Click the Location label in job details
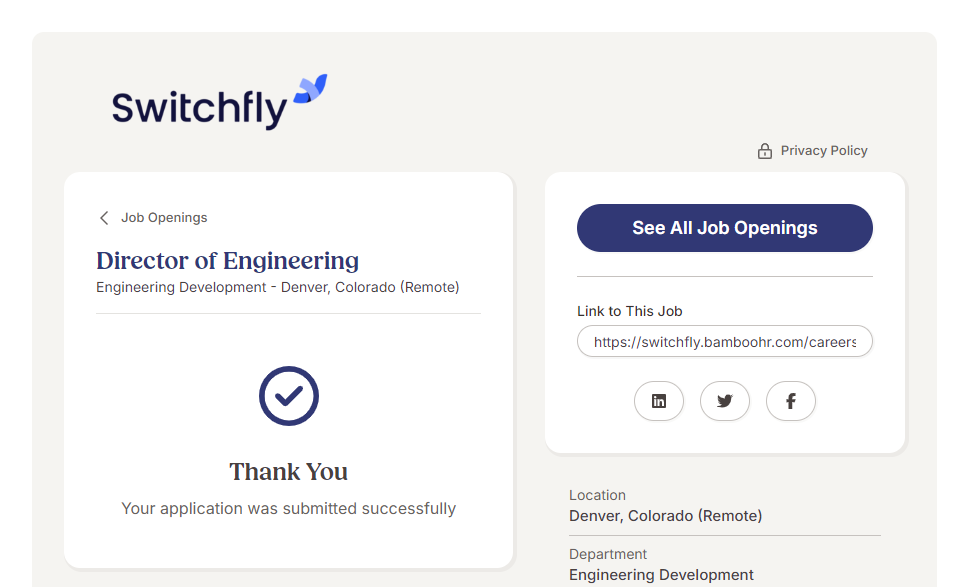Viewport: 969px width, 587px height. coord(597,495)
